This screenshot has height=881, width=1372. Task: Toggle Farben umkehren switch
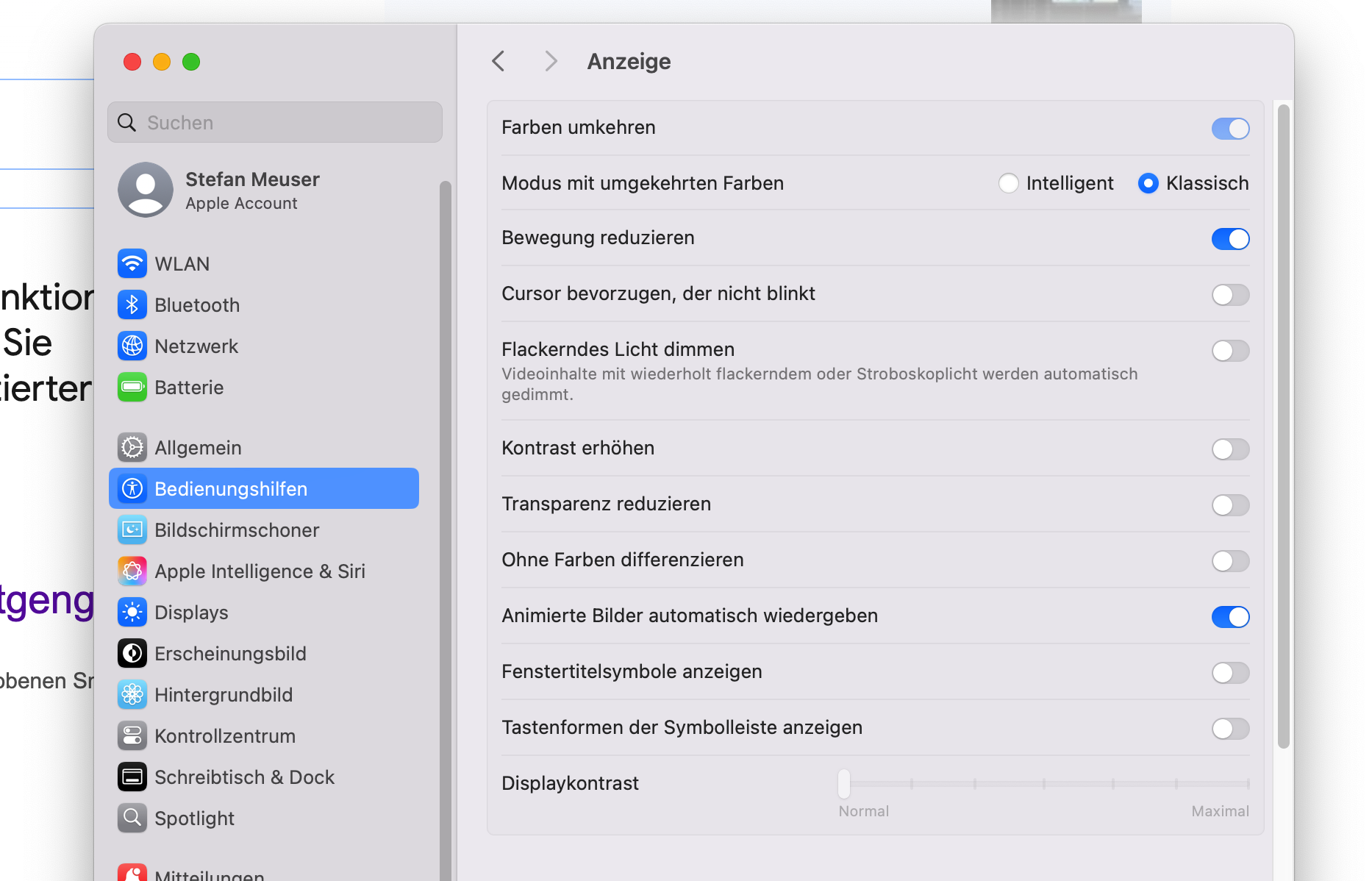1230,128
